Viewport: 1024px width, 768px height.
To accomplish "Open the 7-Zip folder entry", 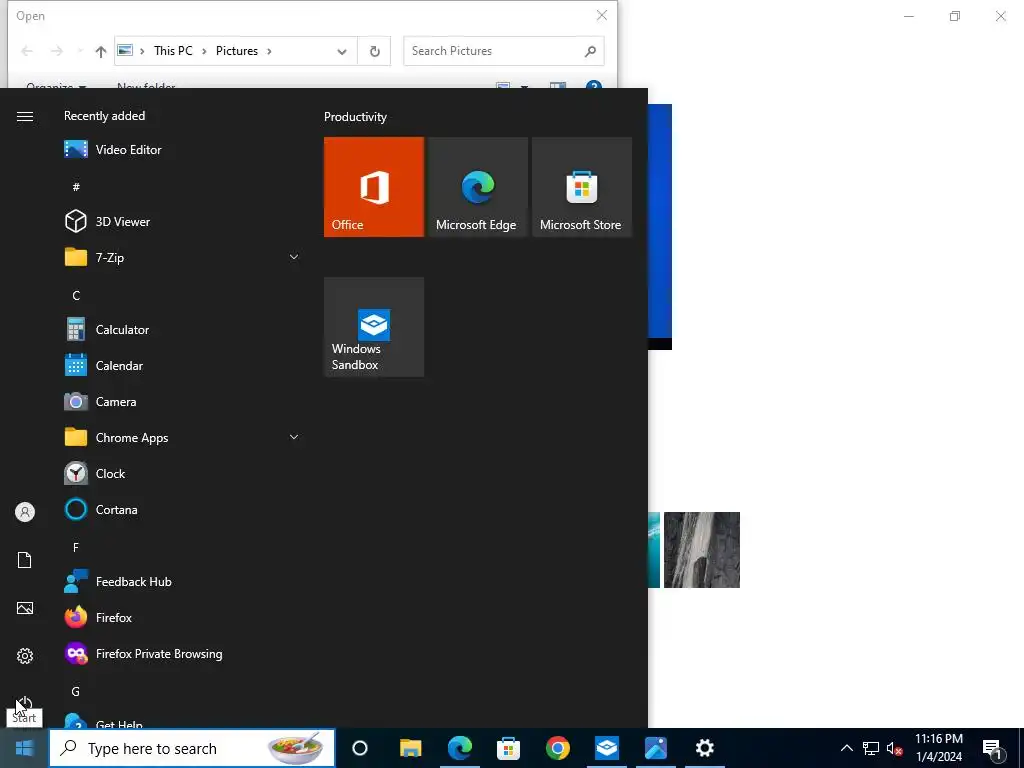I will (x=183, y=257).
